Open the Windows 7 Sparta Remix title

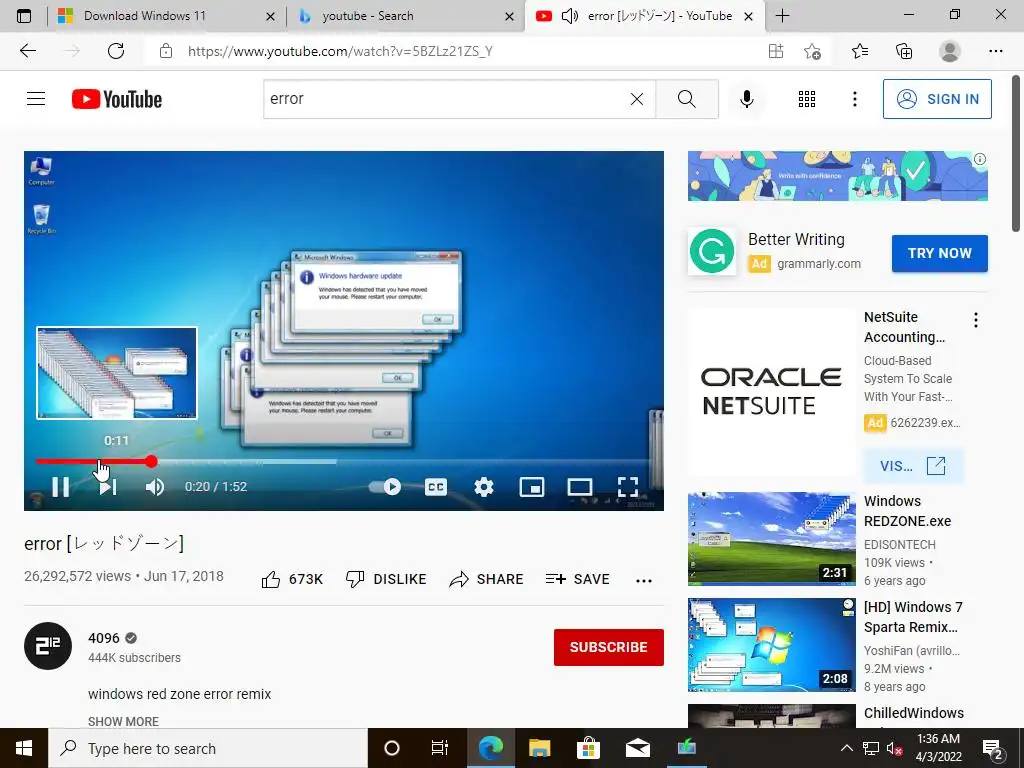(x=912, y=617)
